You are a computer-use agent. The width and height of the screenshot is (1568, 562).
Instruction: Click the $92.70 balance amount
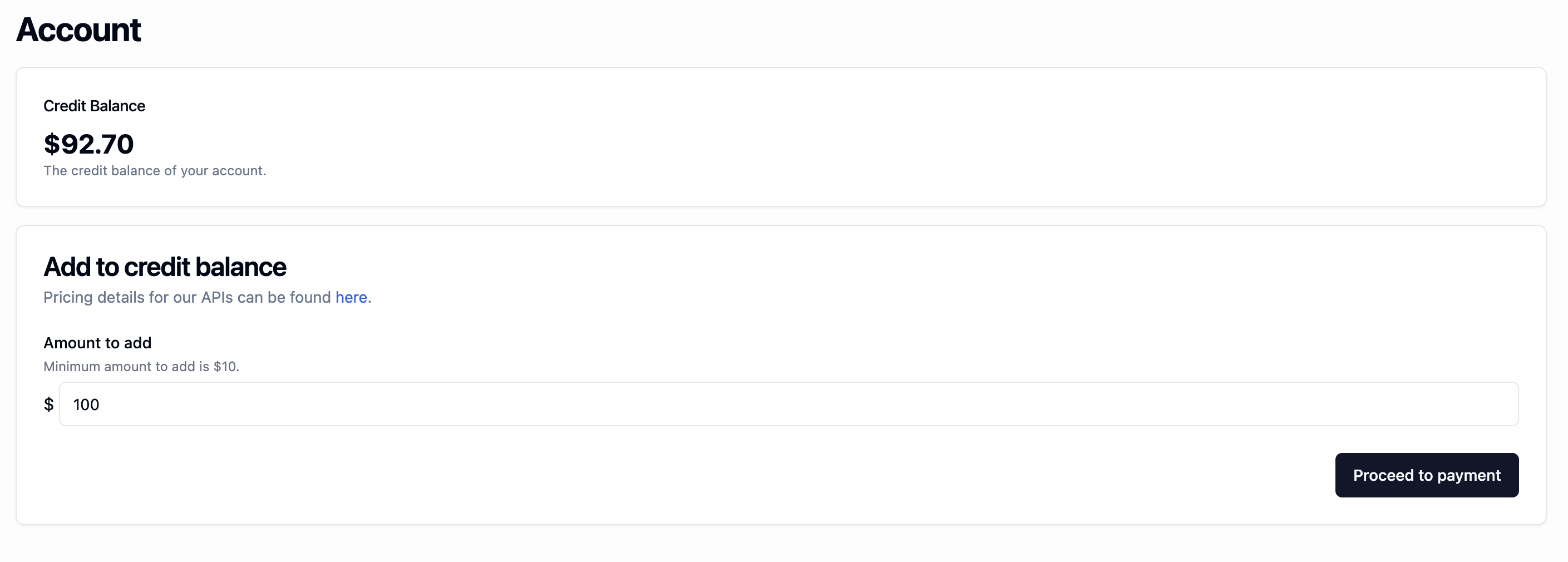coord(89,144)
